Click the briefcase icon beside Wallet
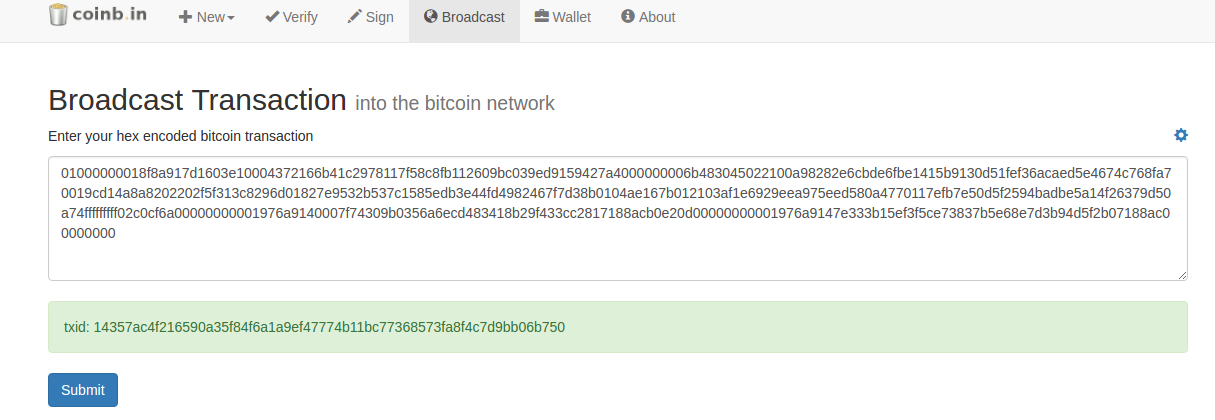This screenshot has height=420, width=1215. [542, 17]
